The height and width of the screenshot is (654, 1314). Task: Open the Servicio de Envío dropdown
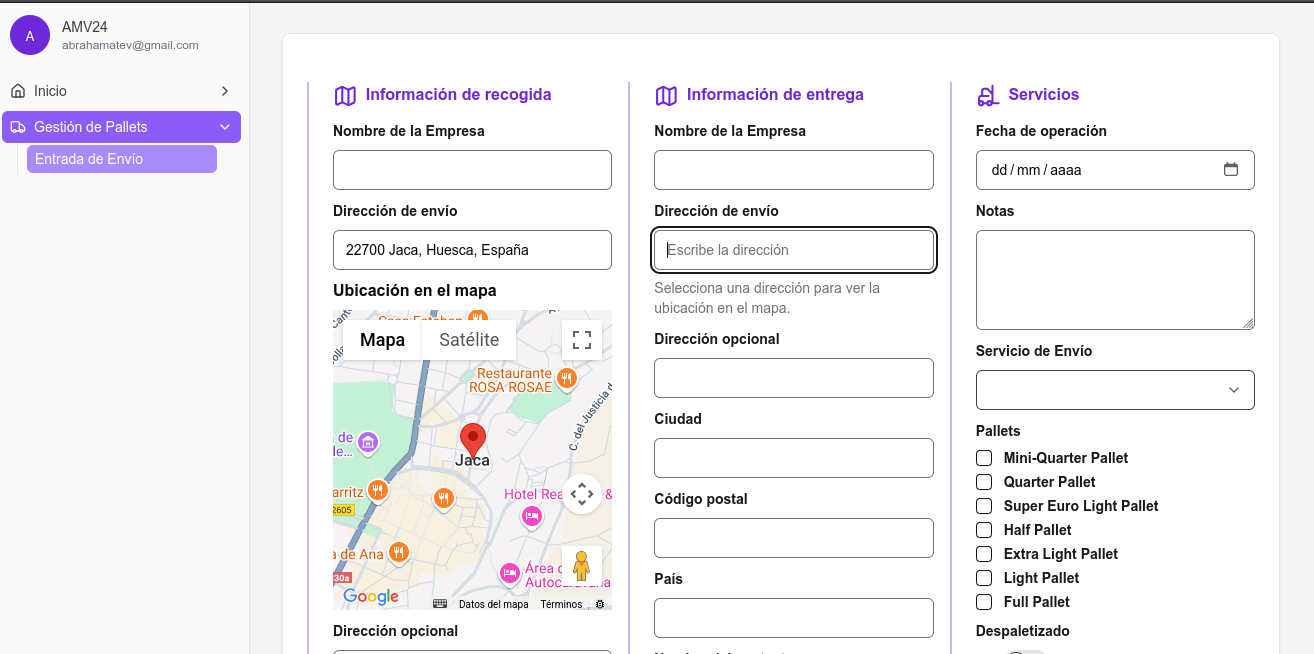(1115, 390)
